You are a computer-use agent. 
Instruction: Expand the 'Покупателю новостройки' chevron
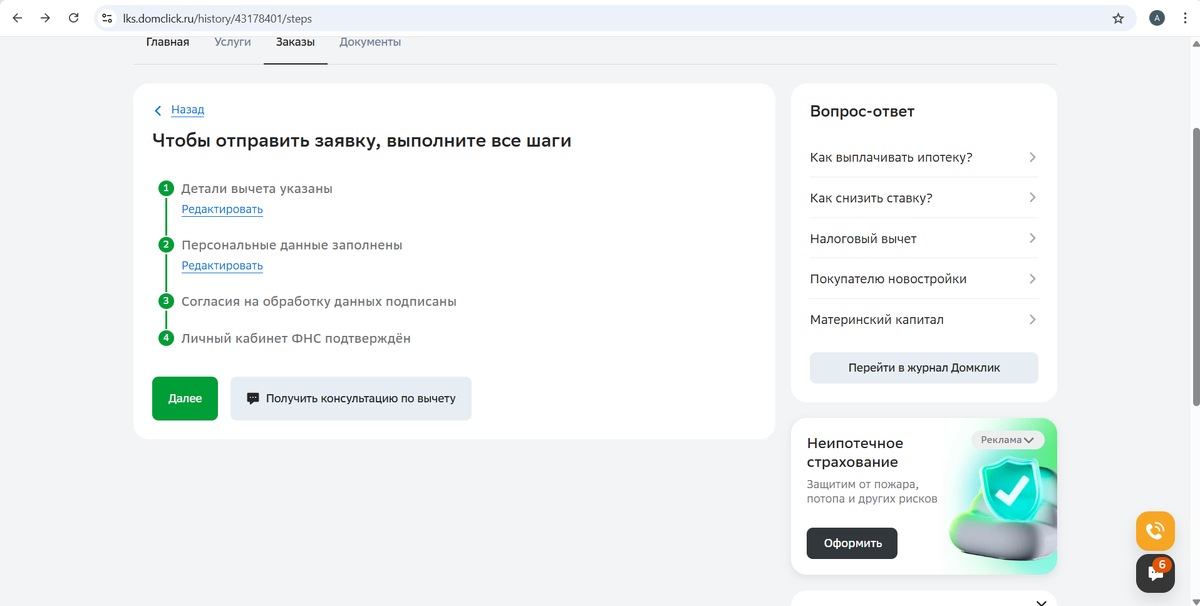(1032, 279)
